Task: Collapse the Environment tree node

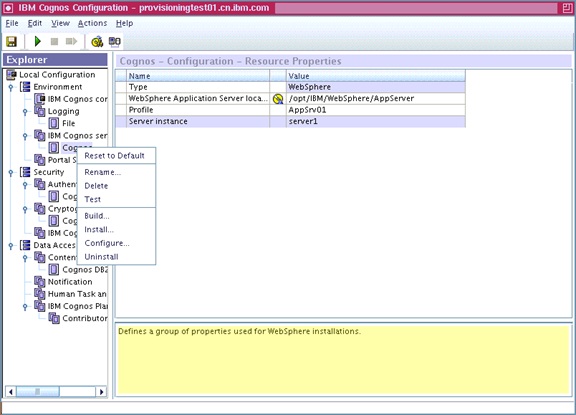Action: coord(11,87)
